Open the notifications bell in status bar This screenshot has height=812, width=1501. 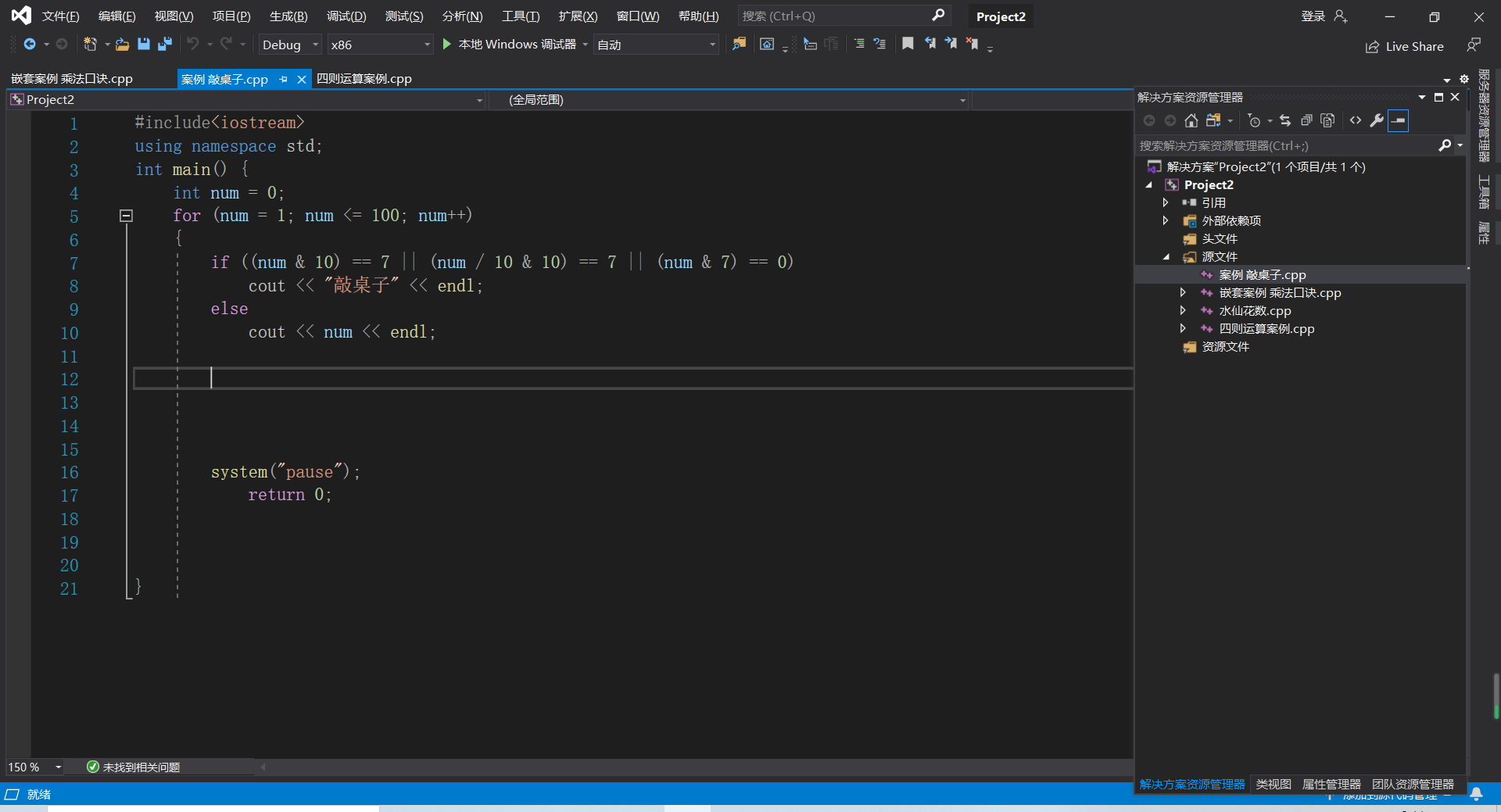click(1476, 794)
